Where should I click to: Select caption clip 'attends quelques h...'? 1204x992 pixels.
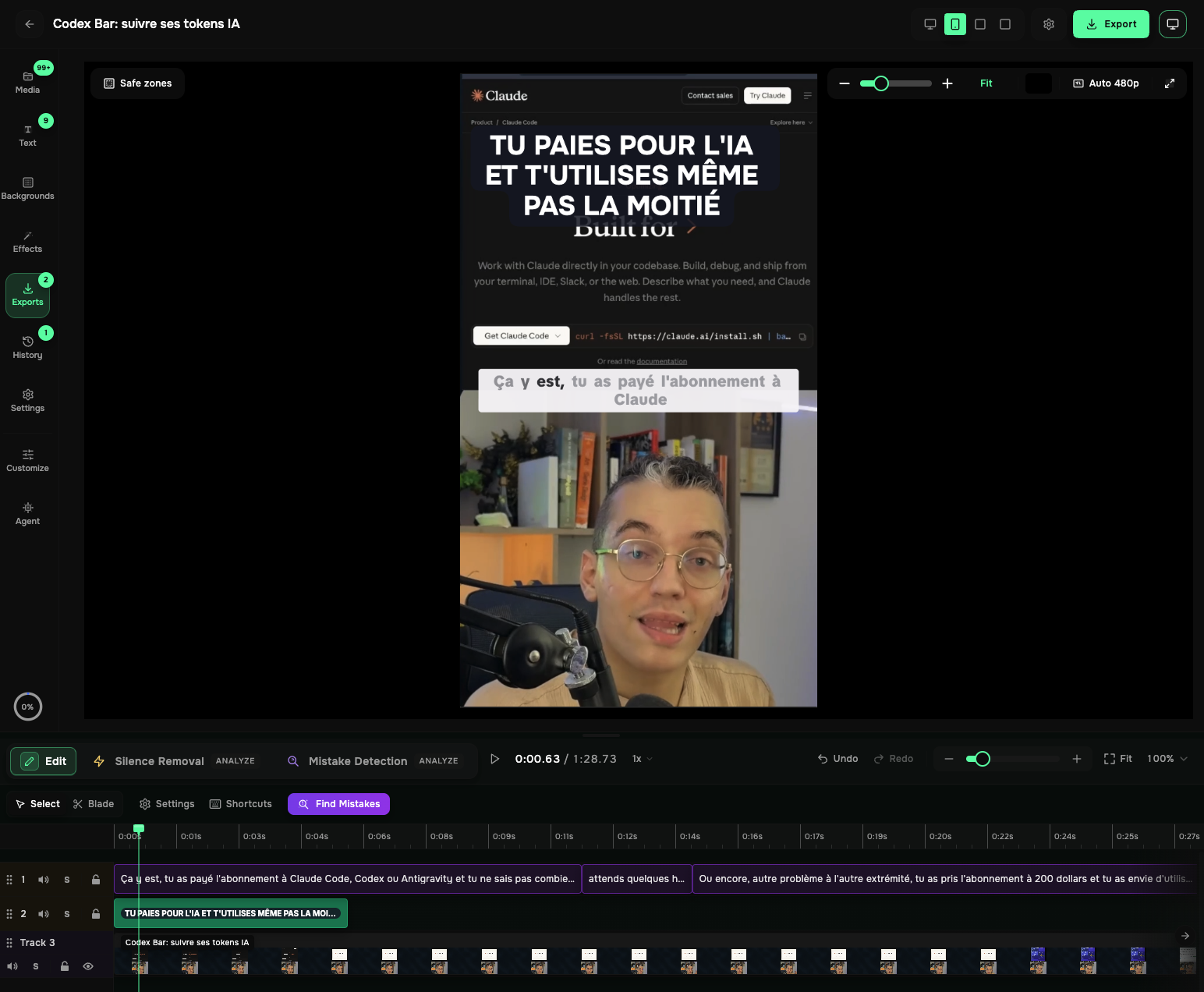(x=636, y=879)
